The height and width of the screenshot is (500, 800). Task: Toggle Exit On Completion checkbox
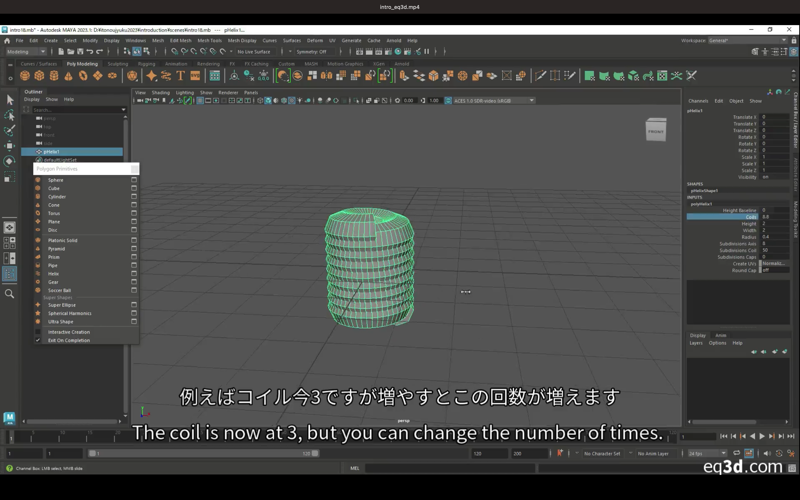(x=38, y=340)
